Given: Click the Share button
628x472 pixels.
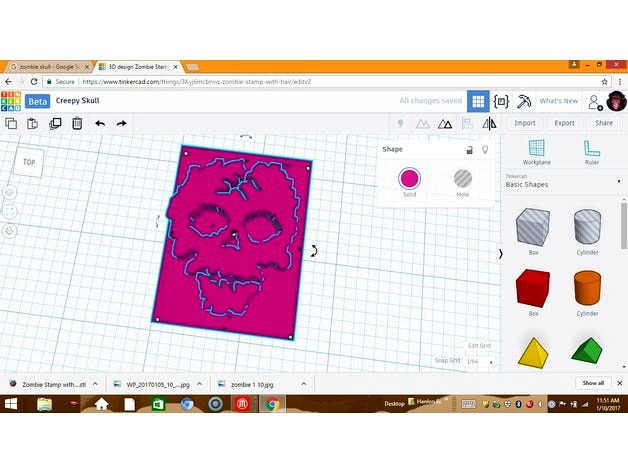Looking at the screenshot, I should point(604,123).
